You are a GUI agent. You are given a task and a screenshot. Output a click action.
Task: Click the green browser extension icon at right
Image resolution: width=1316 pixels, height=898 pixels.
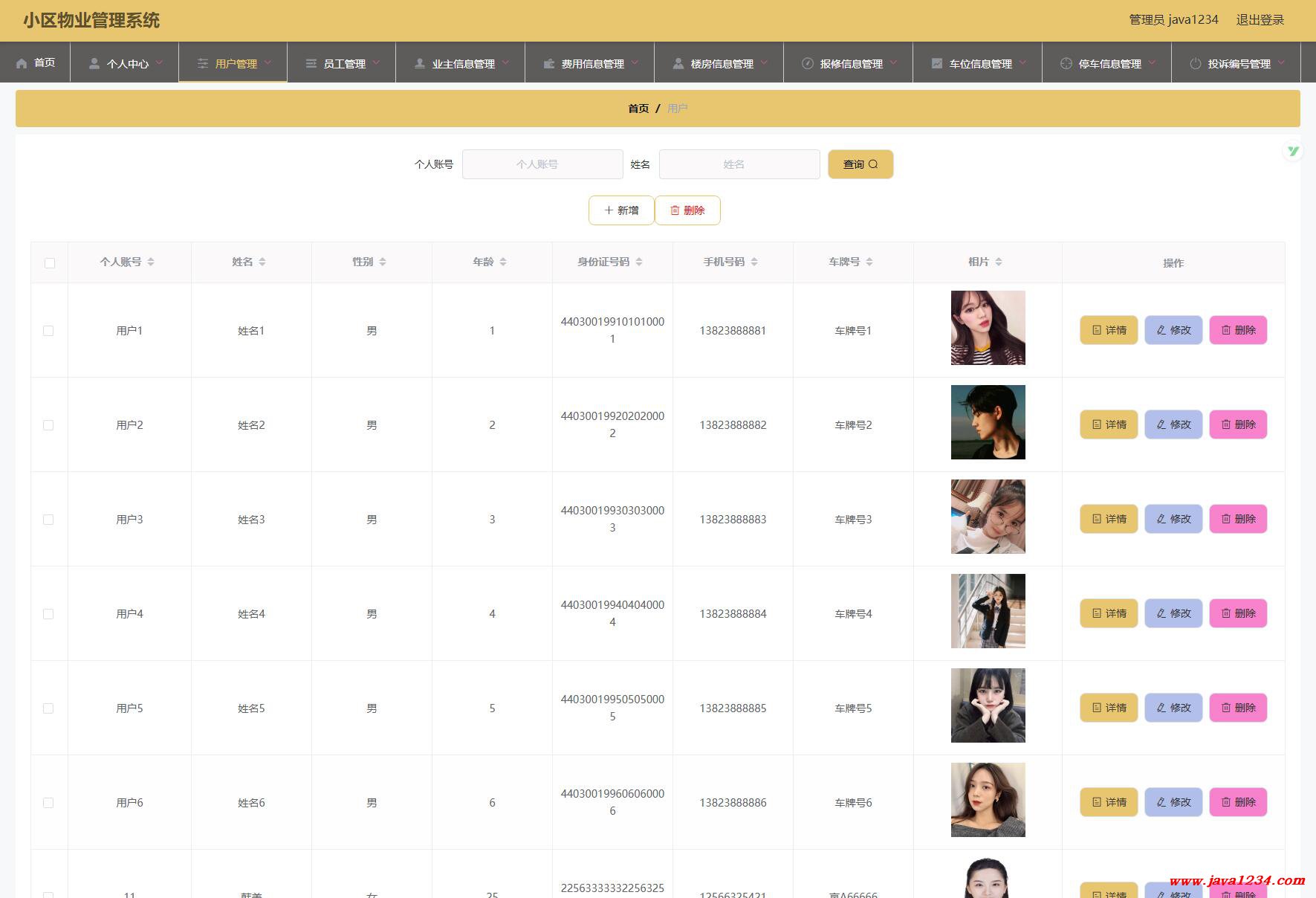[x=1293, y=151]
